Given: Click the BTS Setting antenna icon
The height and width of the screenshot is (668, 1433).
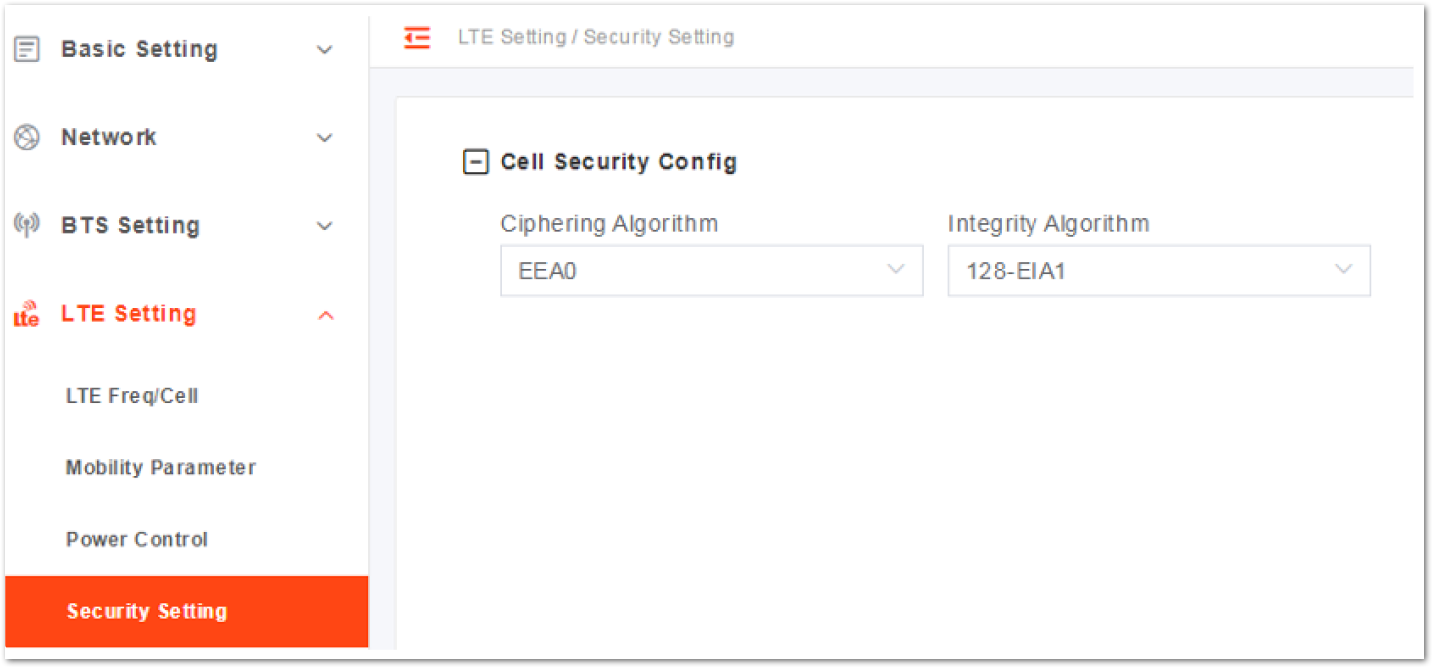Looking at the screenshot, I should tap(26, 225).
